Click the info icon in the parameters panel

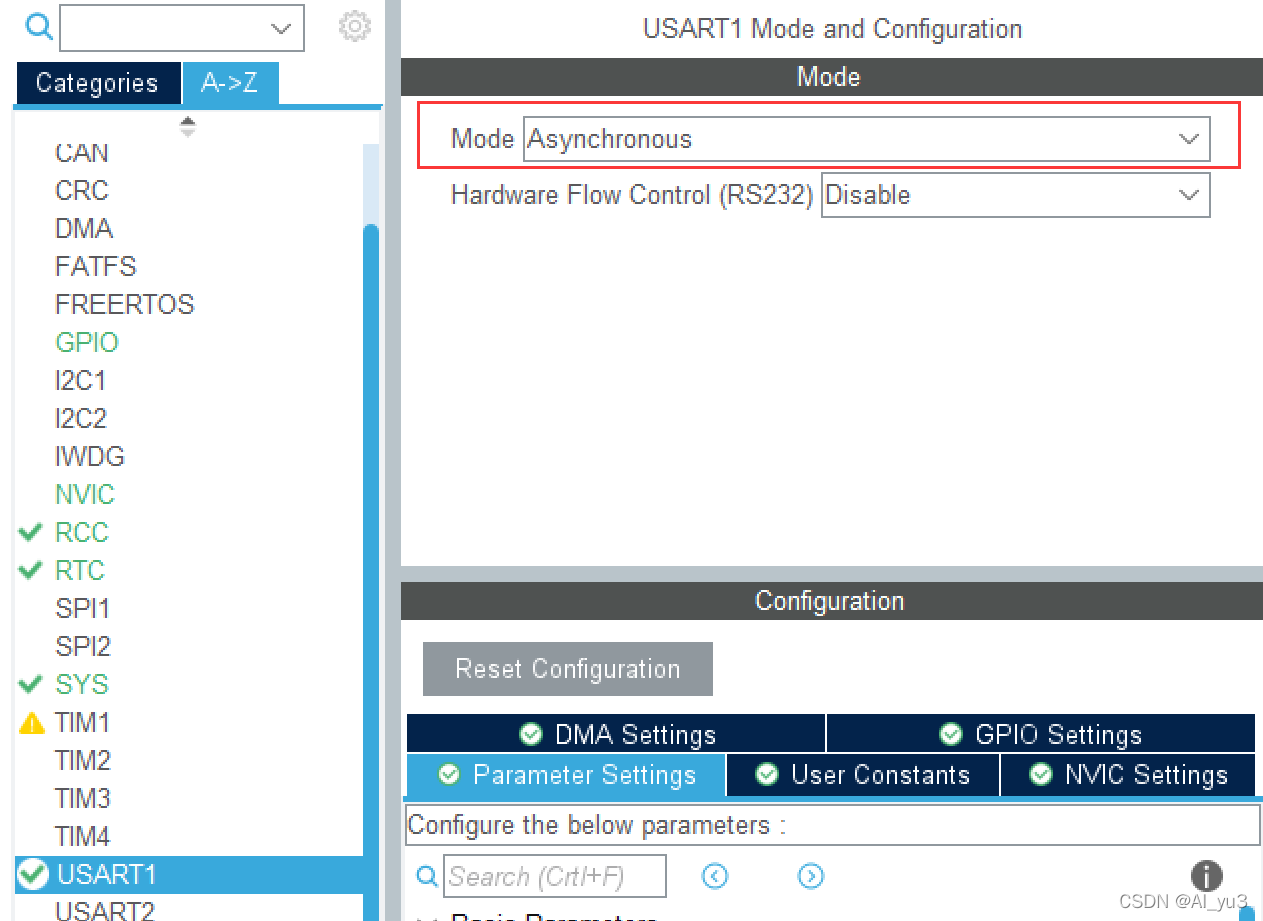coord(1206,876)
